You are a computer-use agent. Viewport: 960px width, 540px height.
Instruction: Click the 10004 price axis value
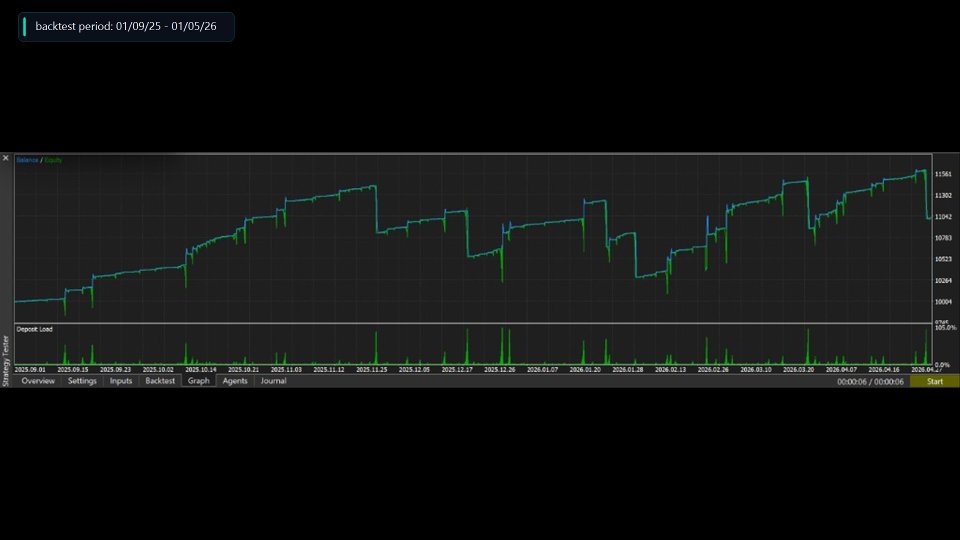click(x=943, y=302)
